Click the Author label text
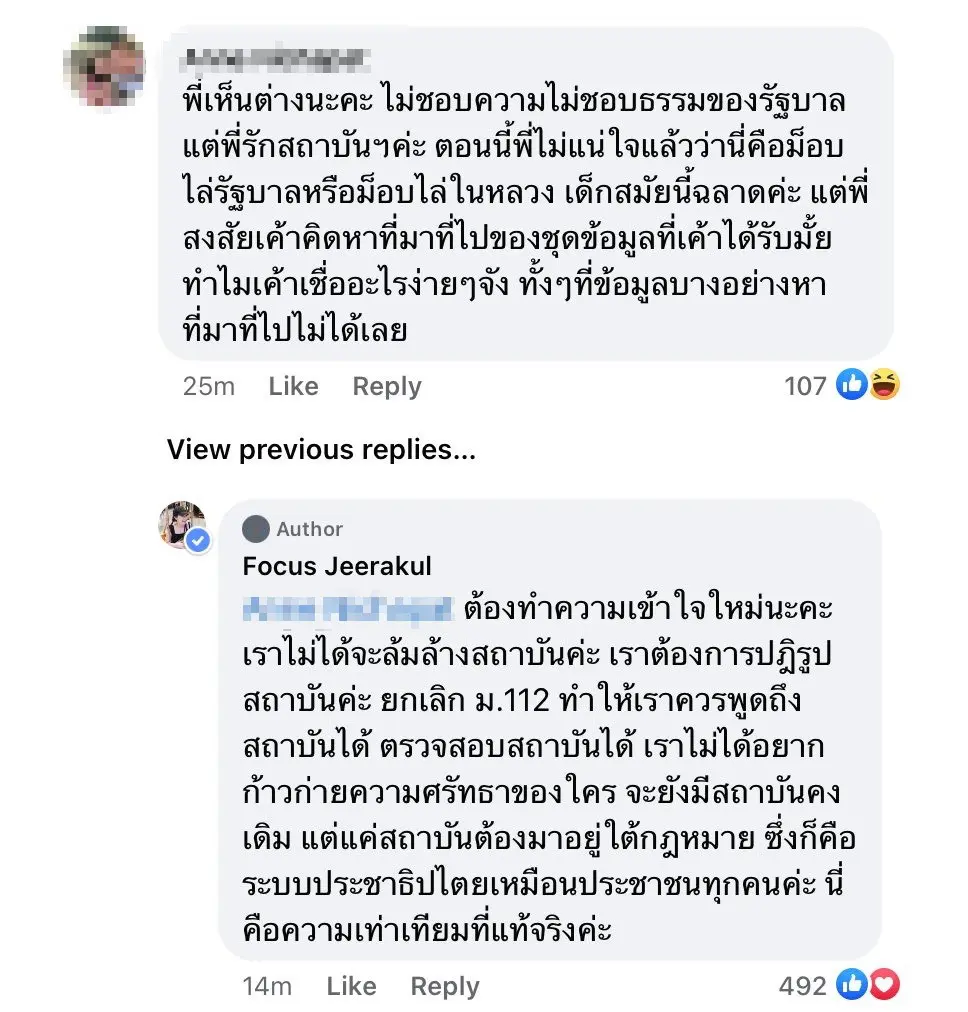 pyautogui.click(x=309, y=529)
